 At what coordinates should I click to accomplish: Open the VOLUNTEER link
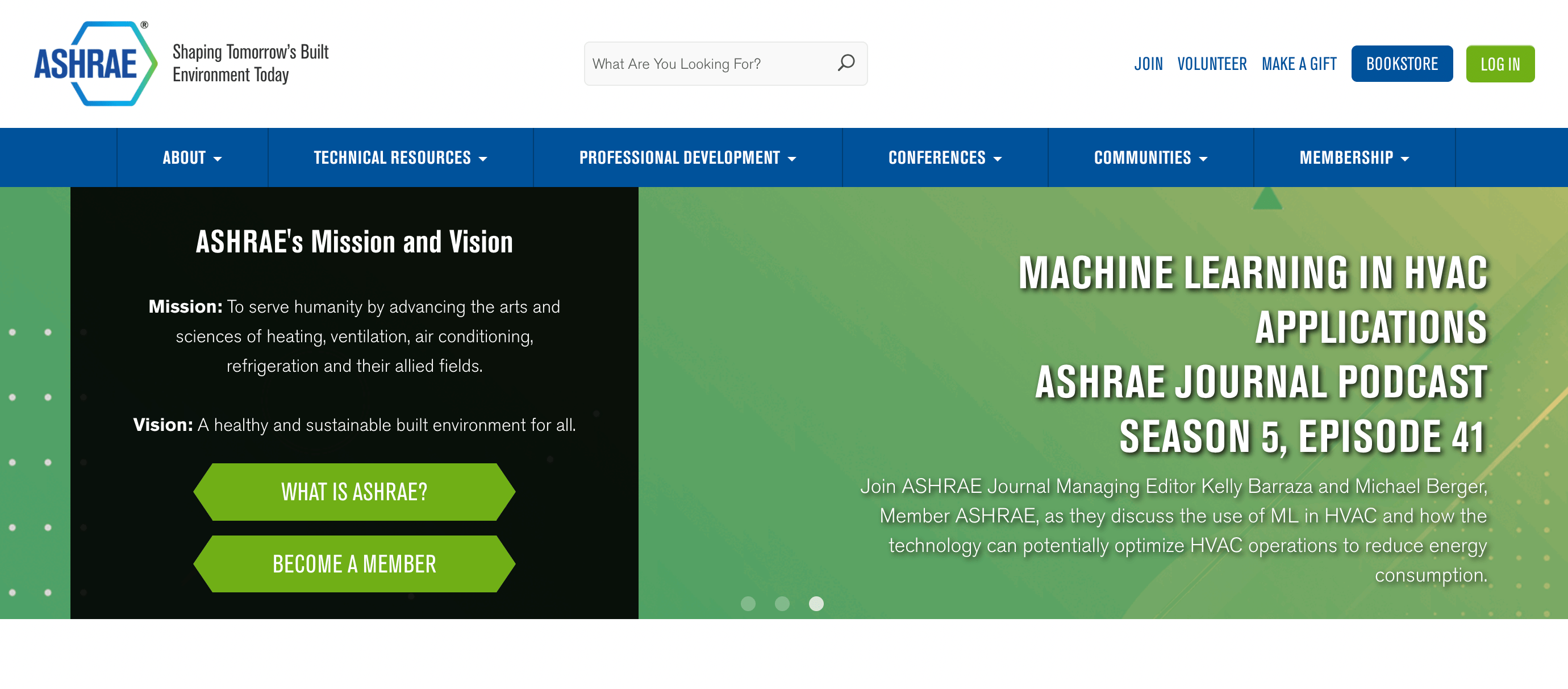point(1211,64)
